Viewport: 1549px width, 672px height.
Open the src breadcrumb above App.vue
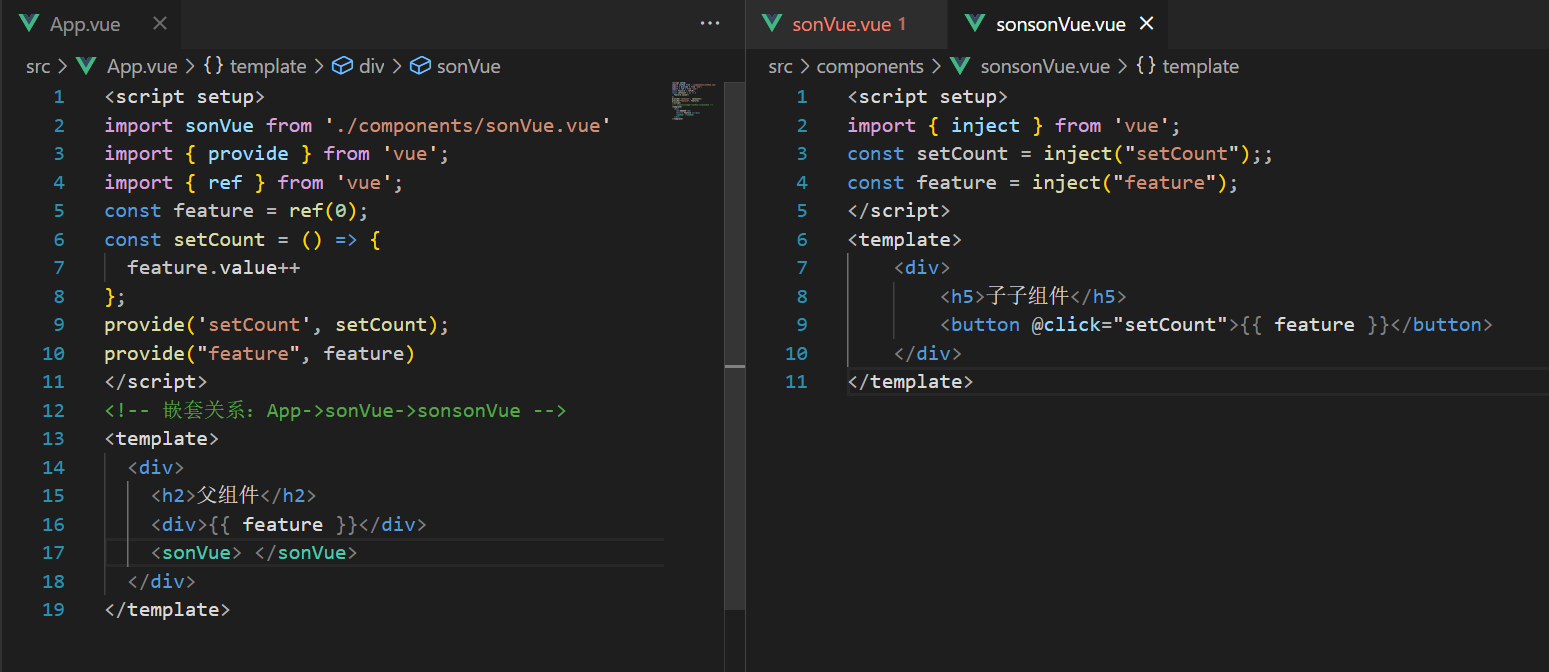tap(38, 66)
